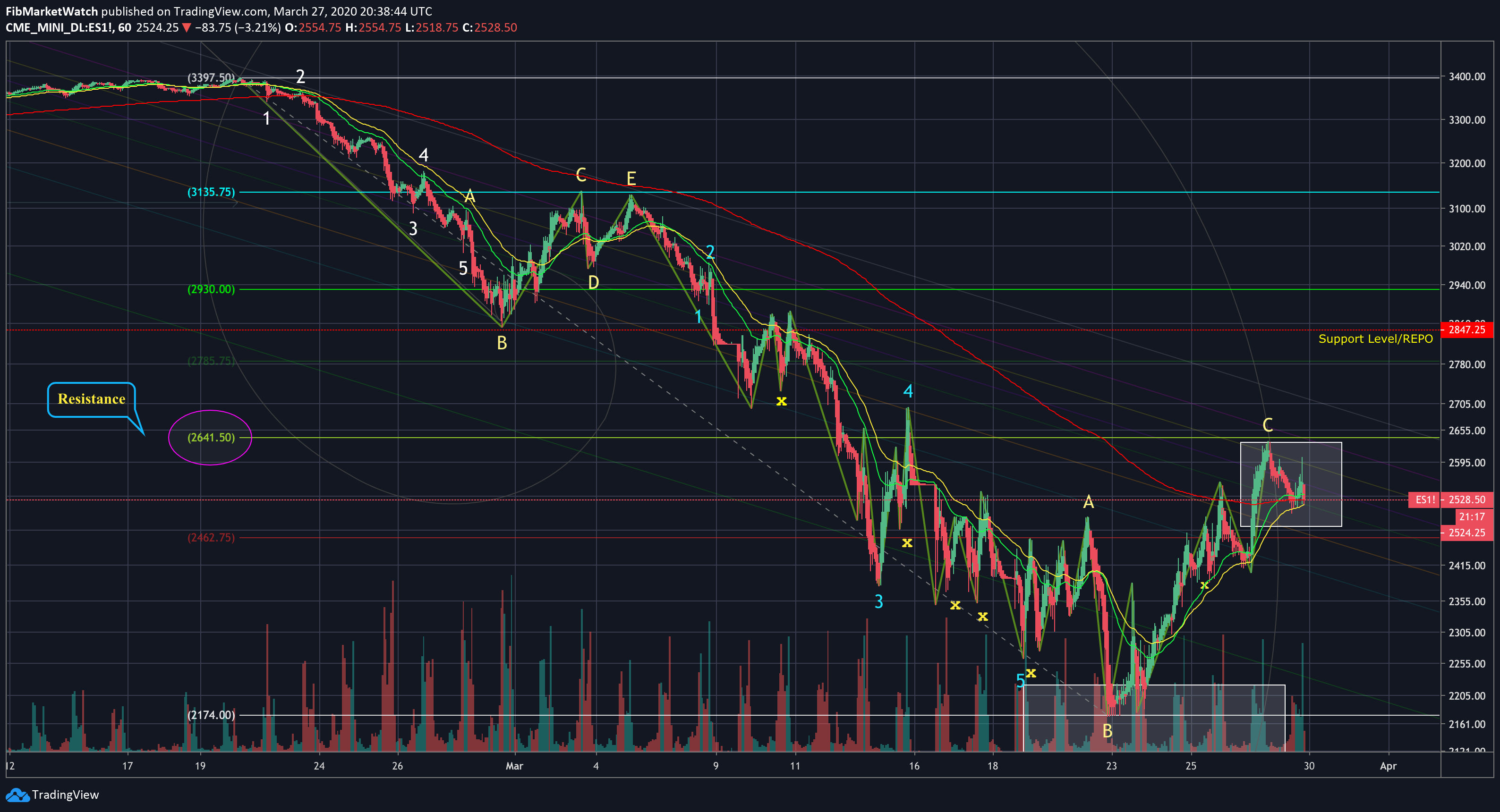Viewport: 1500px width, 812px height.
Task: Click the Resistance callout box
Action: tap(92, 399)
